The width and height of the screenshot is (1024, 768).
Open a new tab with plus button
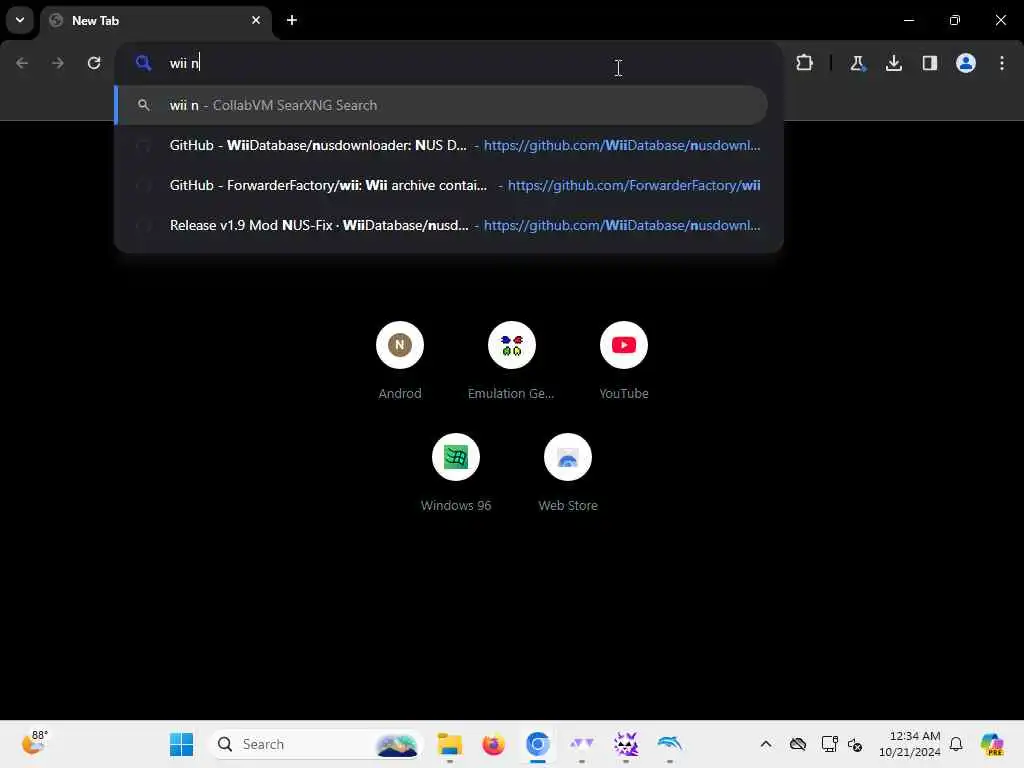[292, 20]
